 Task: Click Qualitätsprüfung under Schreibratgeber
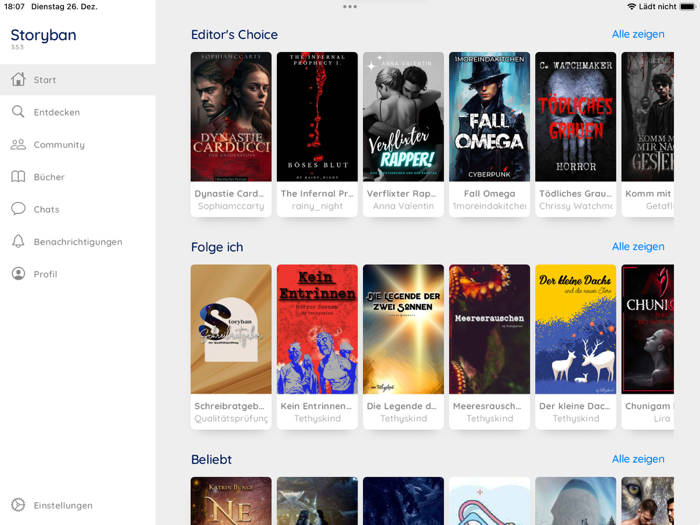point(231,418)
